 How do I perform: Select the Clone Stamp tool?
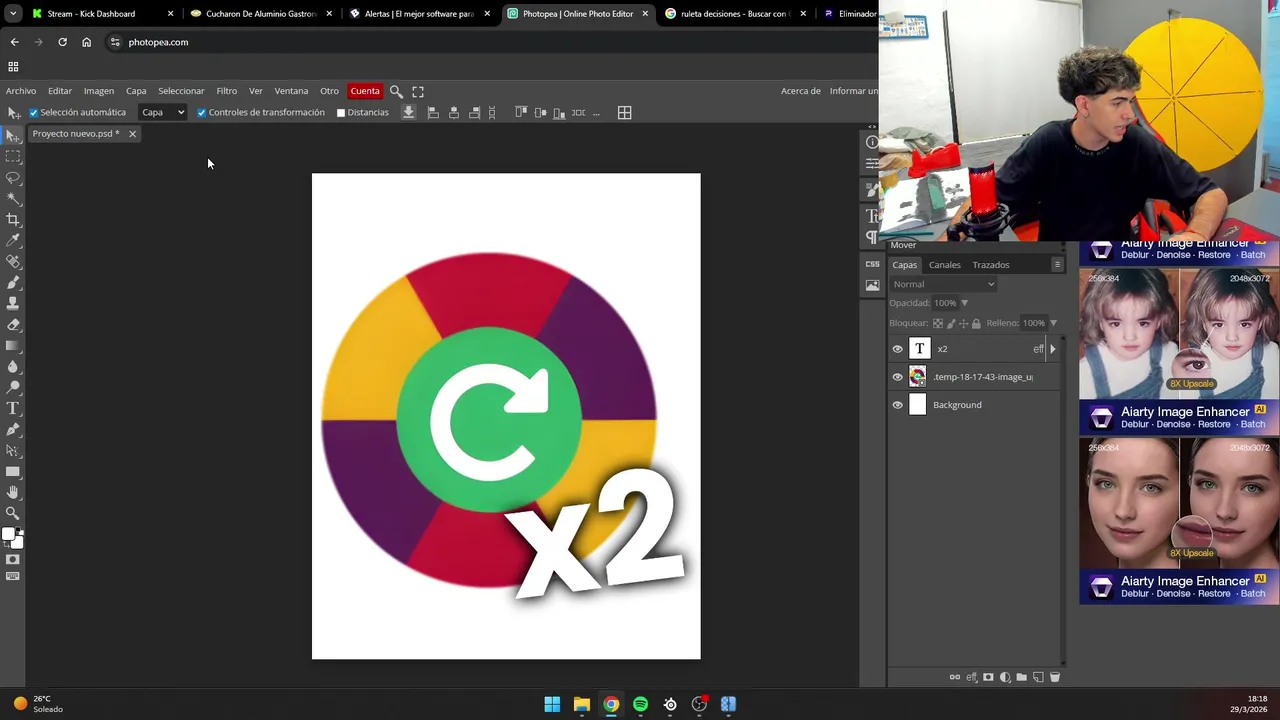[x=13, y=303]
